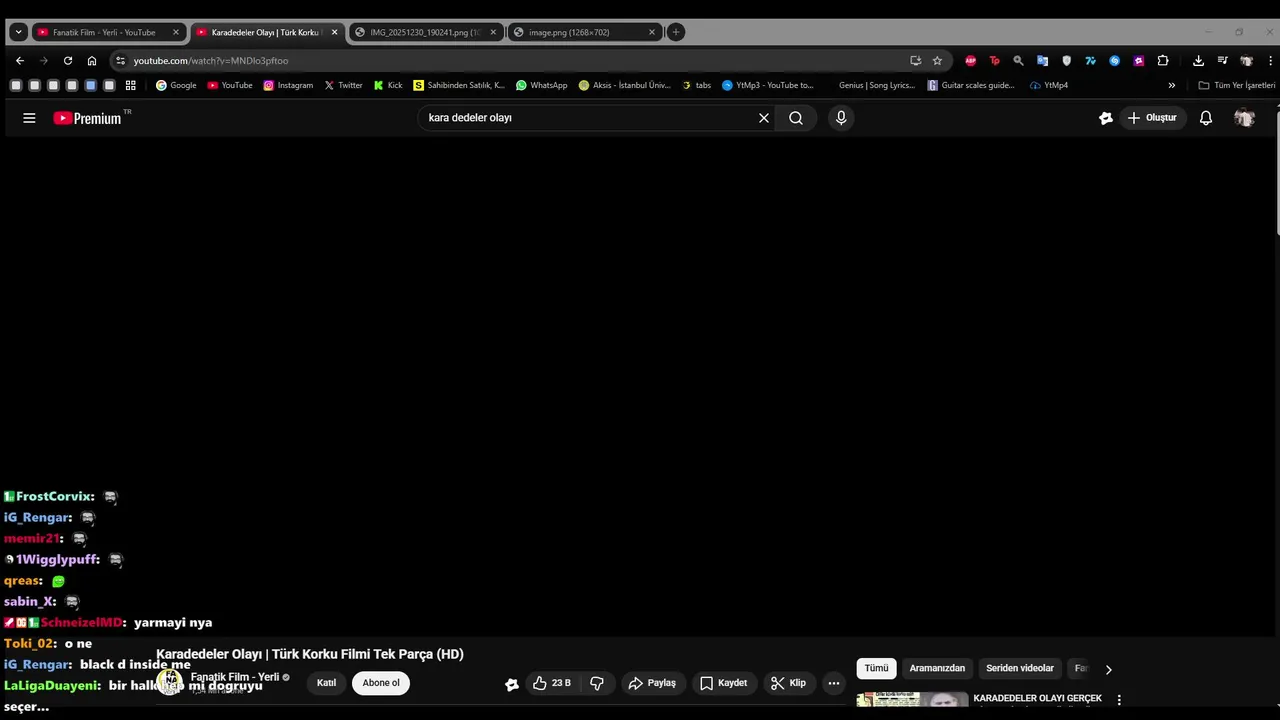1280x720 pixels.
Task: Save the video with Kaydet
Action: pyautogui.click(x=723, y=683)
